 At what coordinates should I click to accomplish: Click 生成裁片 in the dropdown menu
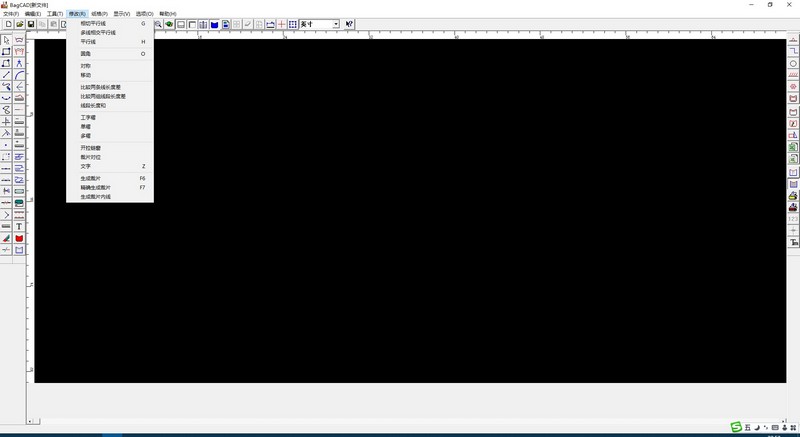tap(91, 178)
